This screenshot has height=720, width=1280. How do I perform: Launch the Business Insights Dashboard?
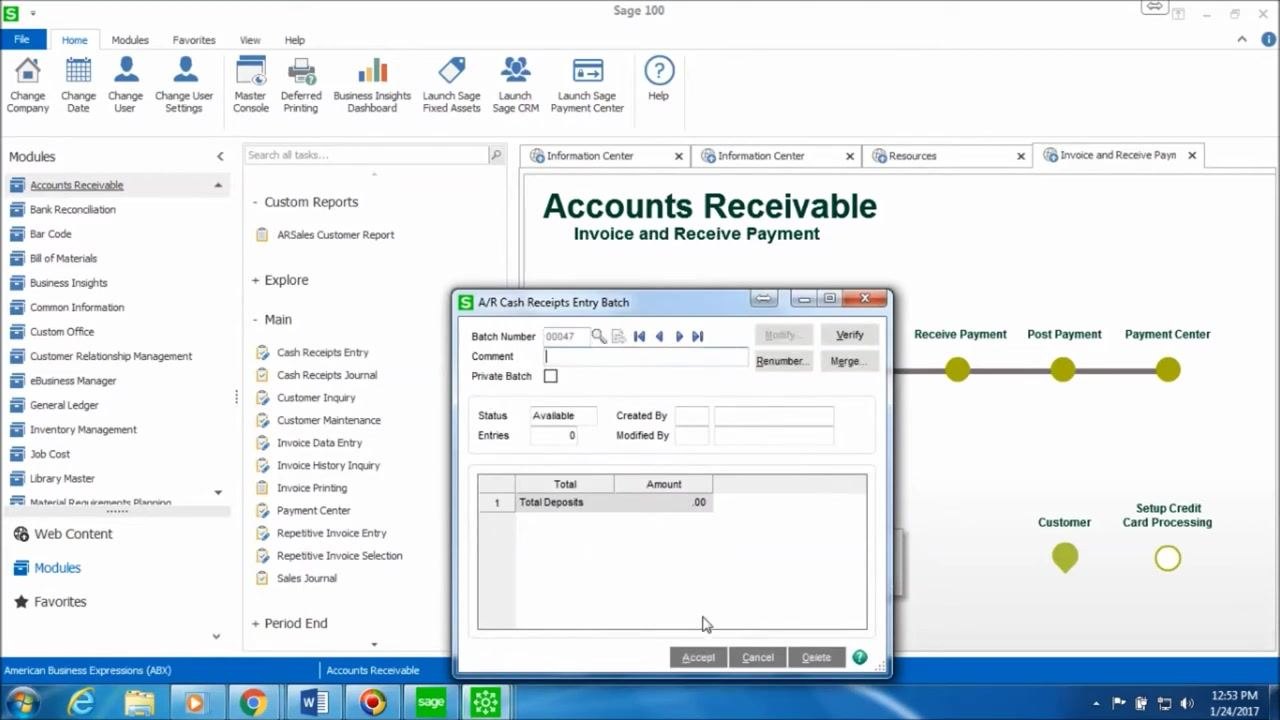tap(372, 85)
